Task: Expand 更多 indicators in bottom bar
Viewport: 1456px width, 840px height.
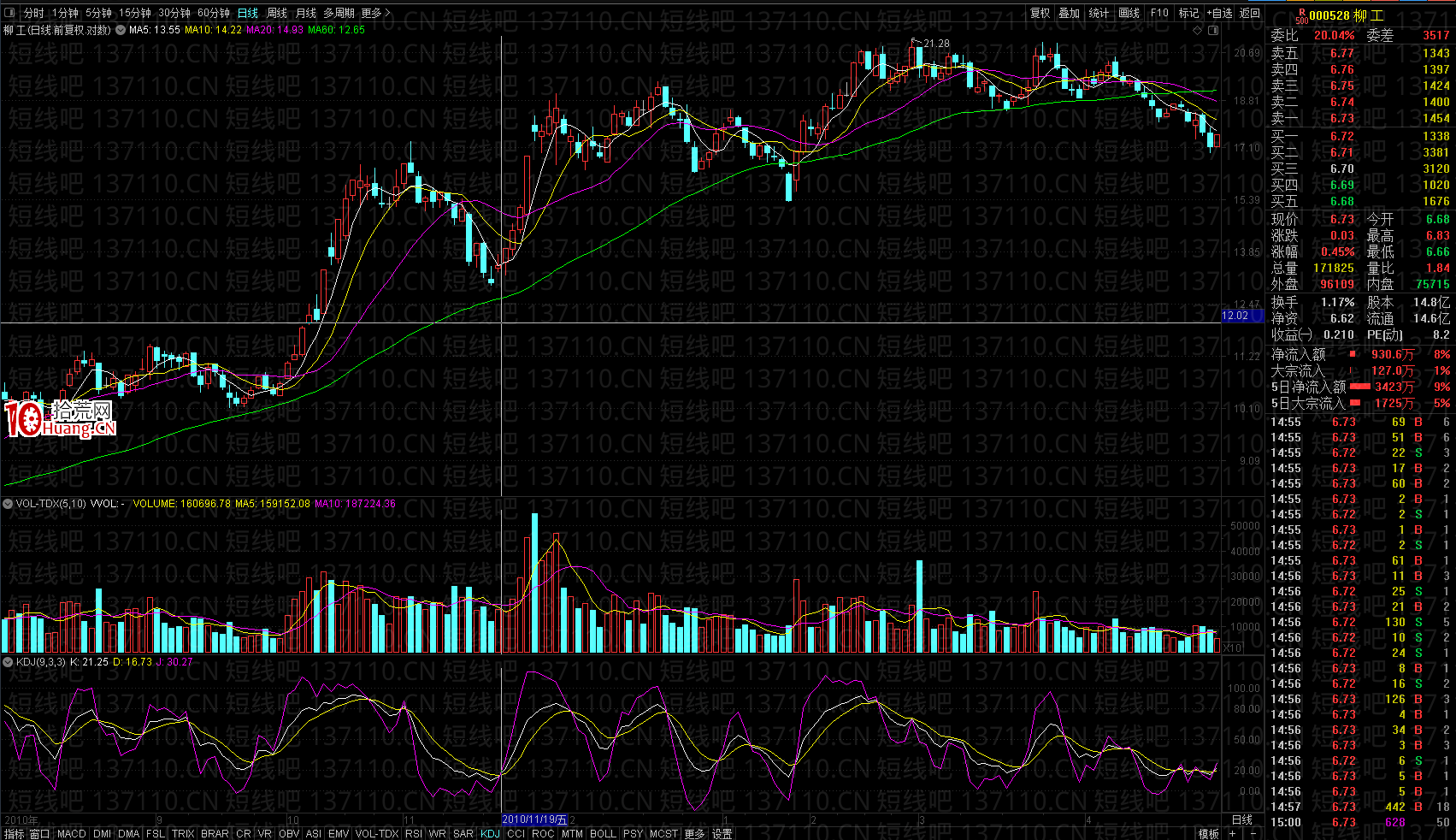Action: click(x=694, y=833)
